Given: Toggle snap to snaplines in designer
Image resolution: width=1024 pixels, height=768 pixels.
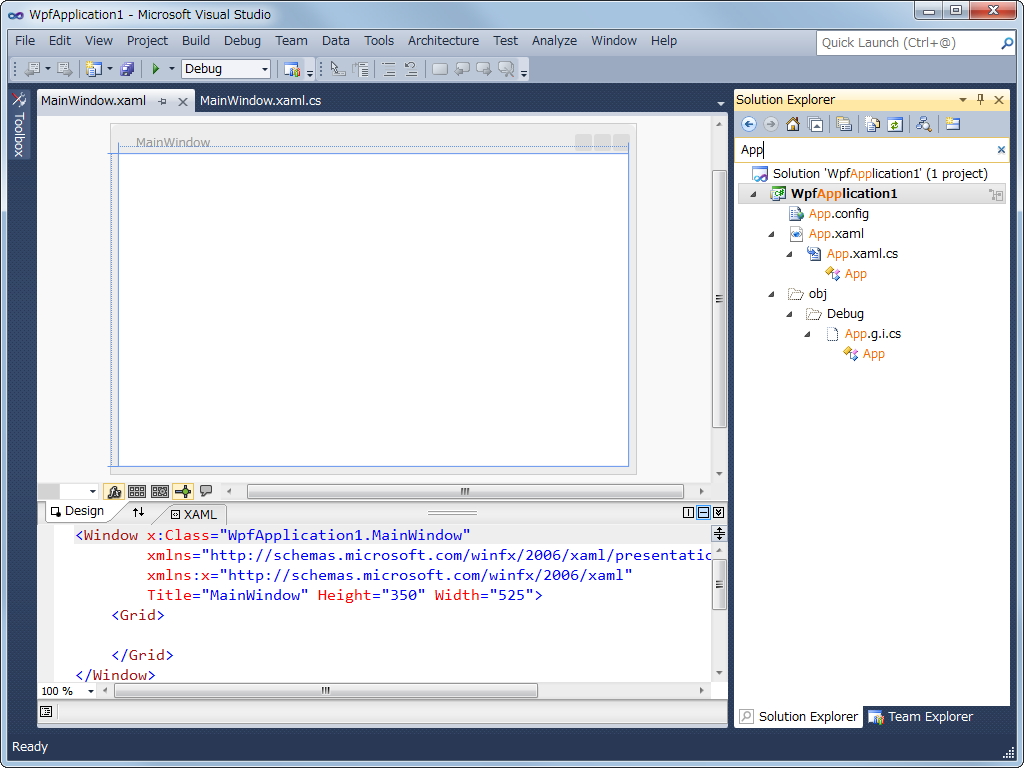Looking at the screenshot, I should (x=182, y=491).
